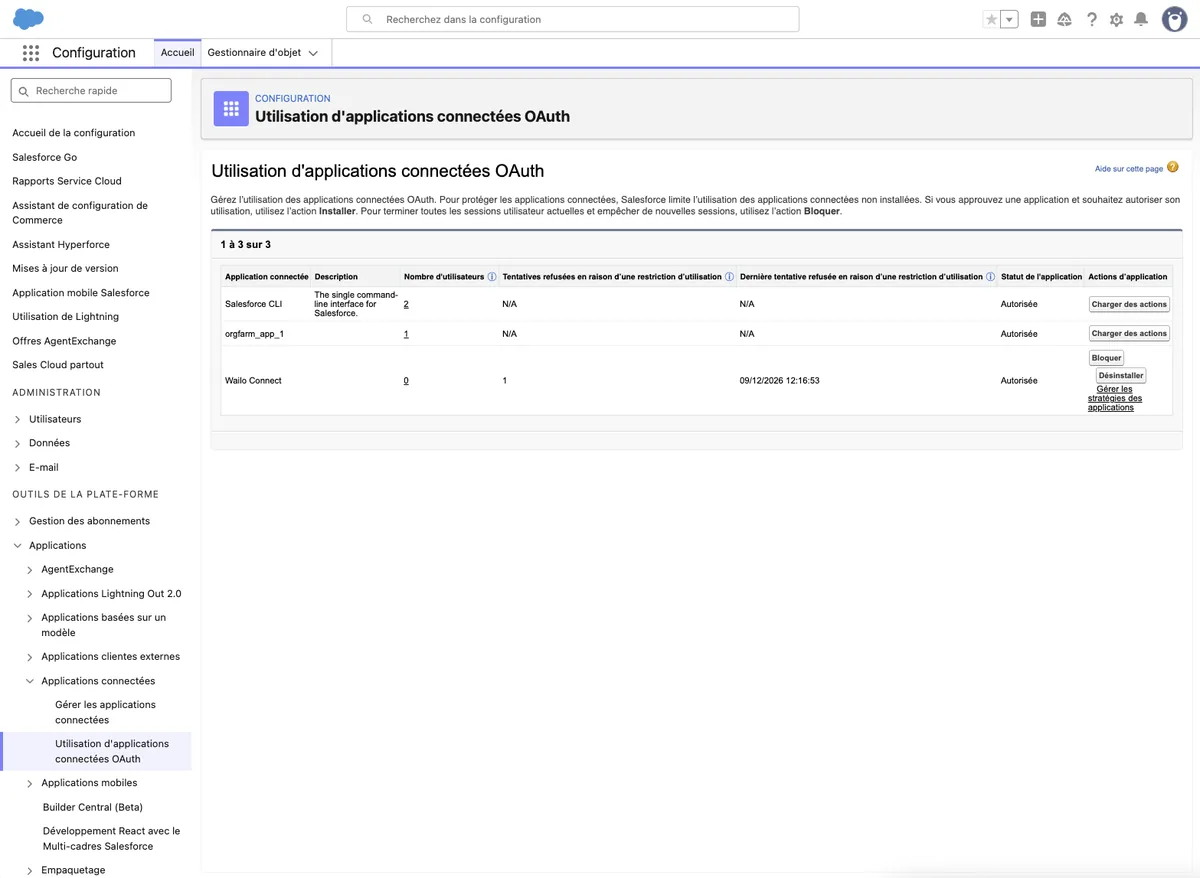Viewport: 1200px width, 878px height.
Task: Collapse the Applications connectées node
Action: 30,681
